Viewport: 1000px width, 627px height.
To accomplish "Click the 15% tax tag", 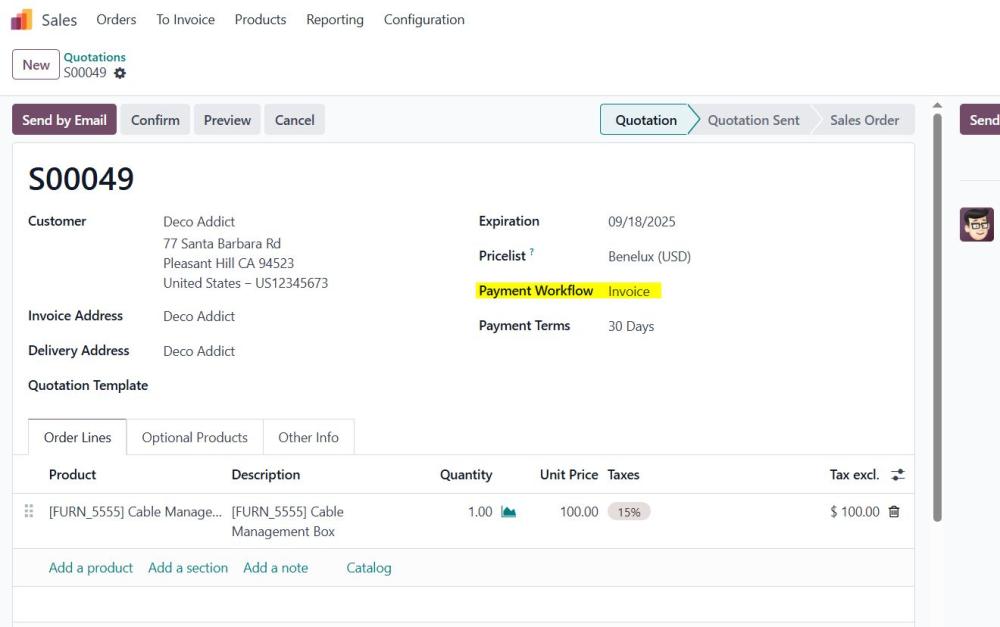I will [x=629, y=512].
